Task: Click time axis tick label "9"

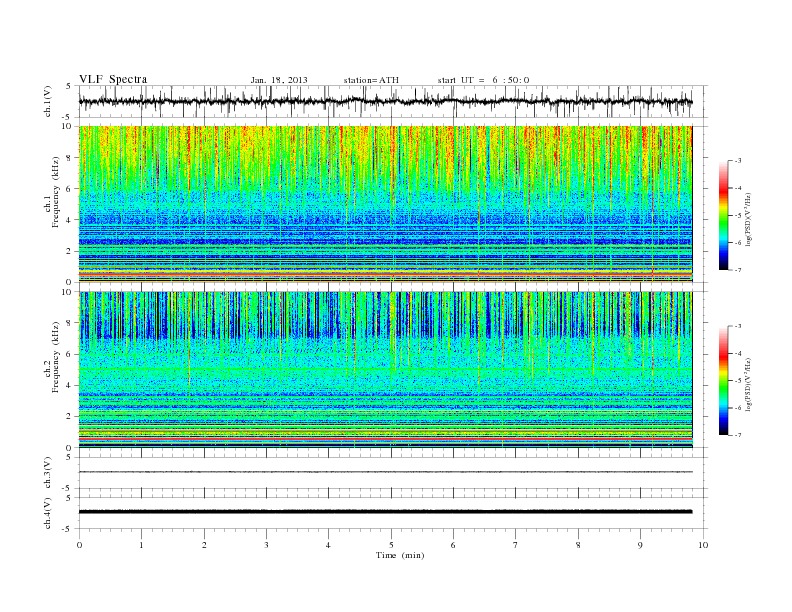Action: click(x=640, y=545)
